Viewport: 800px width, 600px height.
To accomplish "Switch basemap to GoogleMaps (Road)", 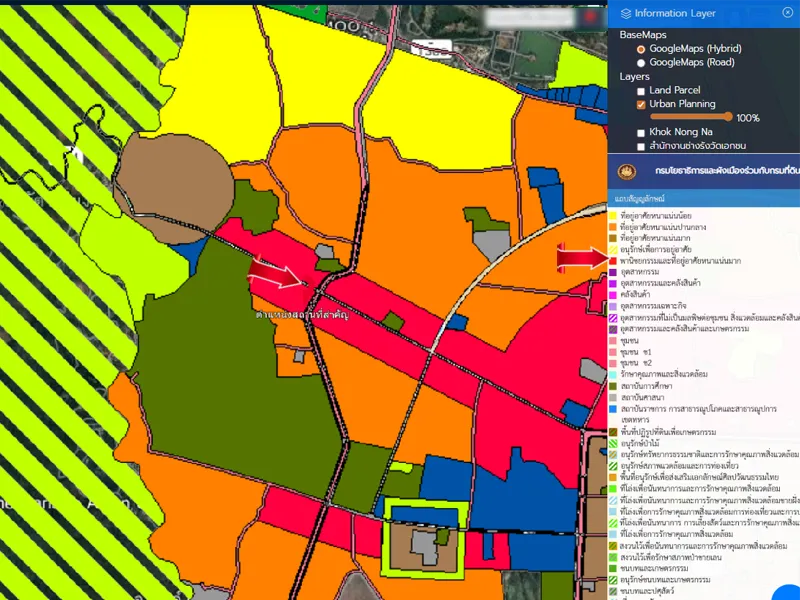I will click(641, 62).
